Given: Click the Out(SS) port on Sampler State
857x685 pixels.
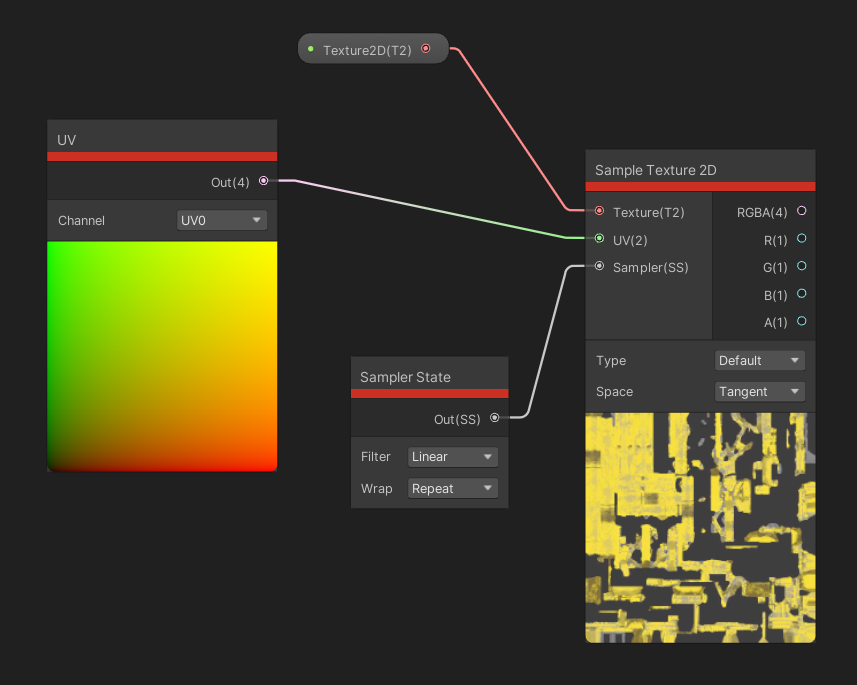Looking at the screenshot, I should pos(494,419).
